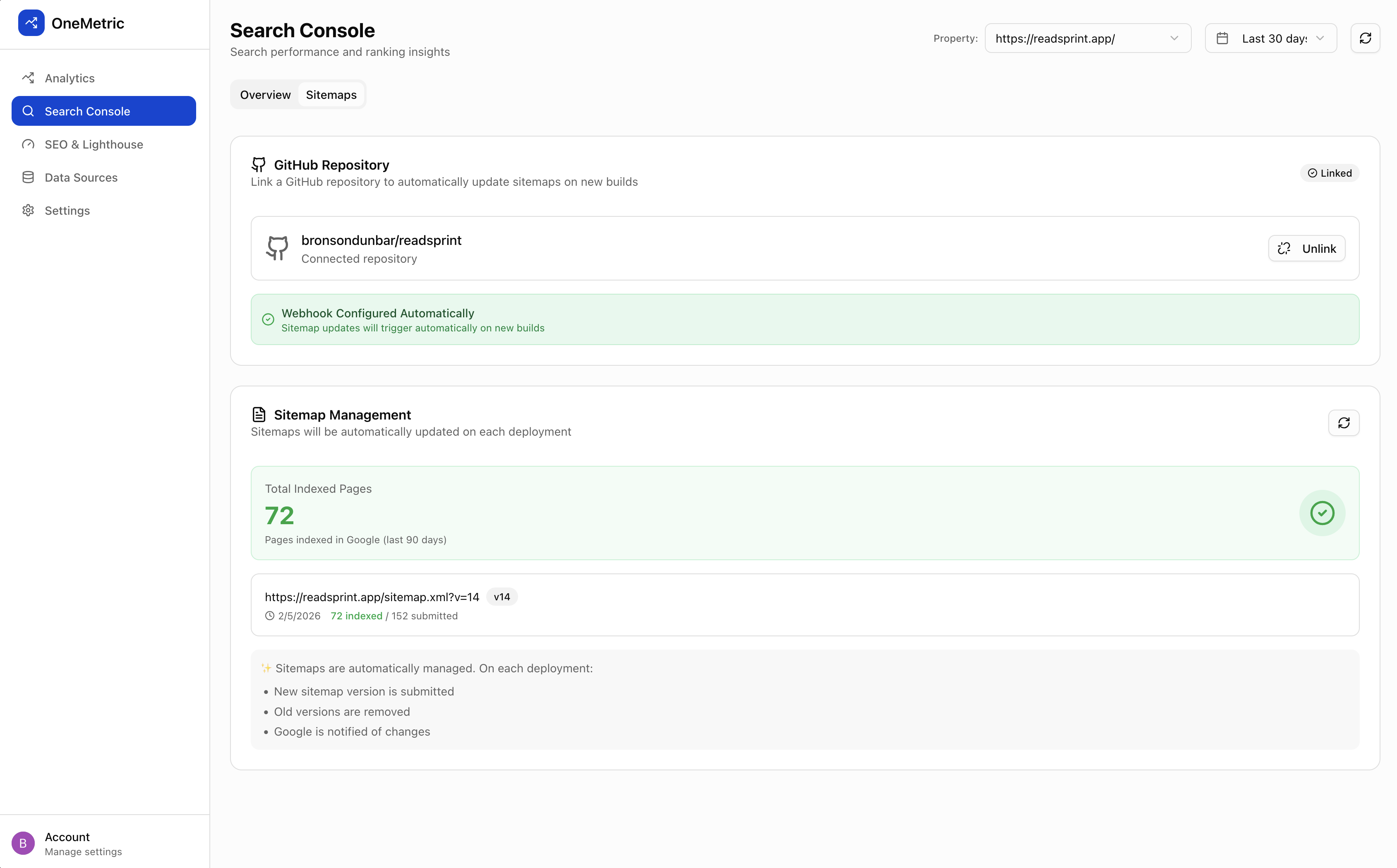Click the webhook configured green check icon
This screenshot has width=1397, height=868.
click(x=268, y=319)
